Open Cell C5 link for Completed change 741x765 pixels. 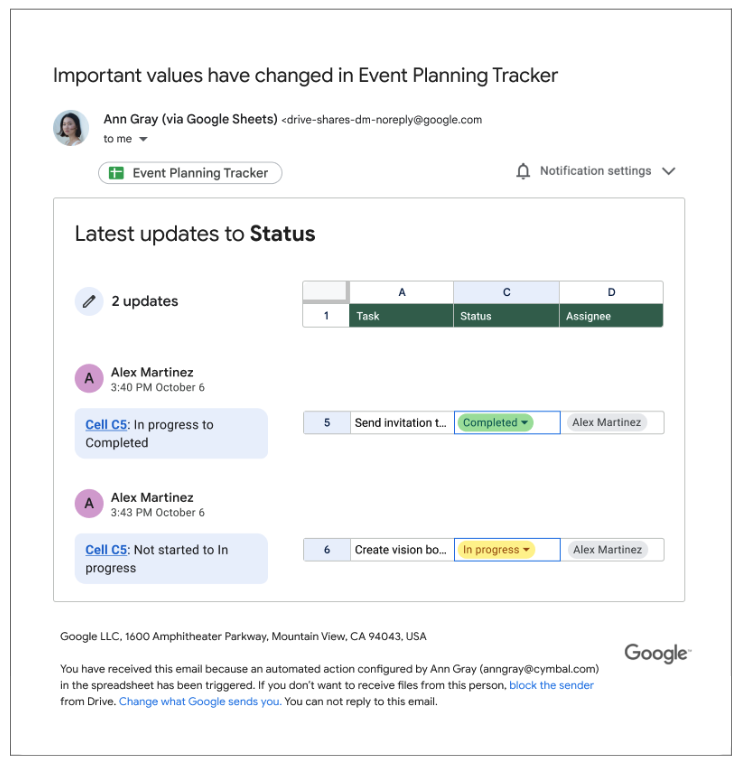107,425
